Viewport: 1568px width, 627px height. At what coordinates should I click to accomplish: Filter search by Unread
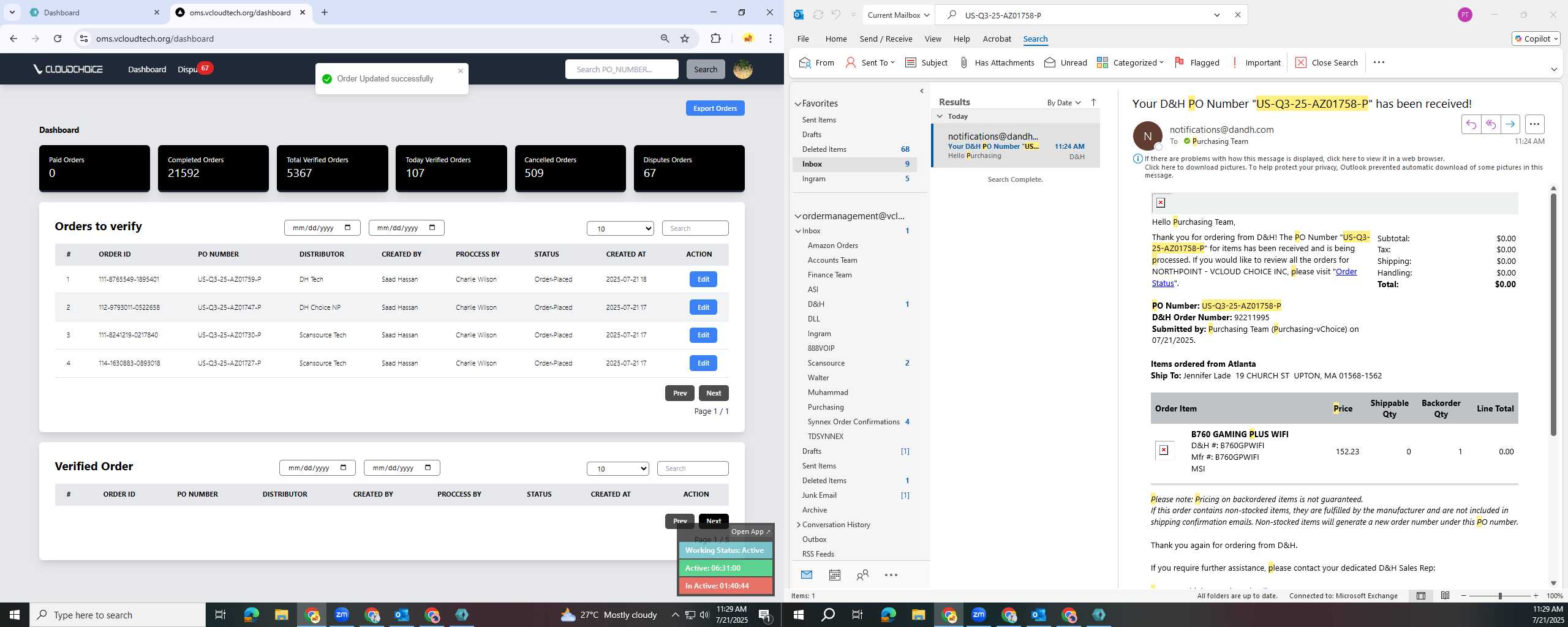click(1066, 62)
